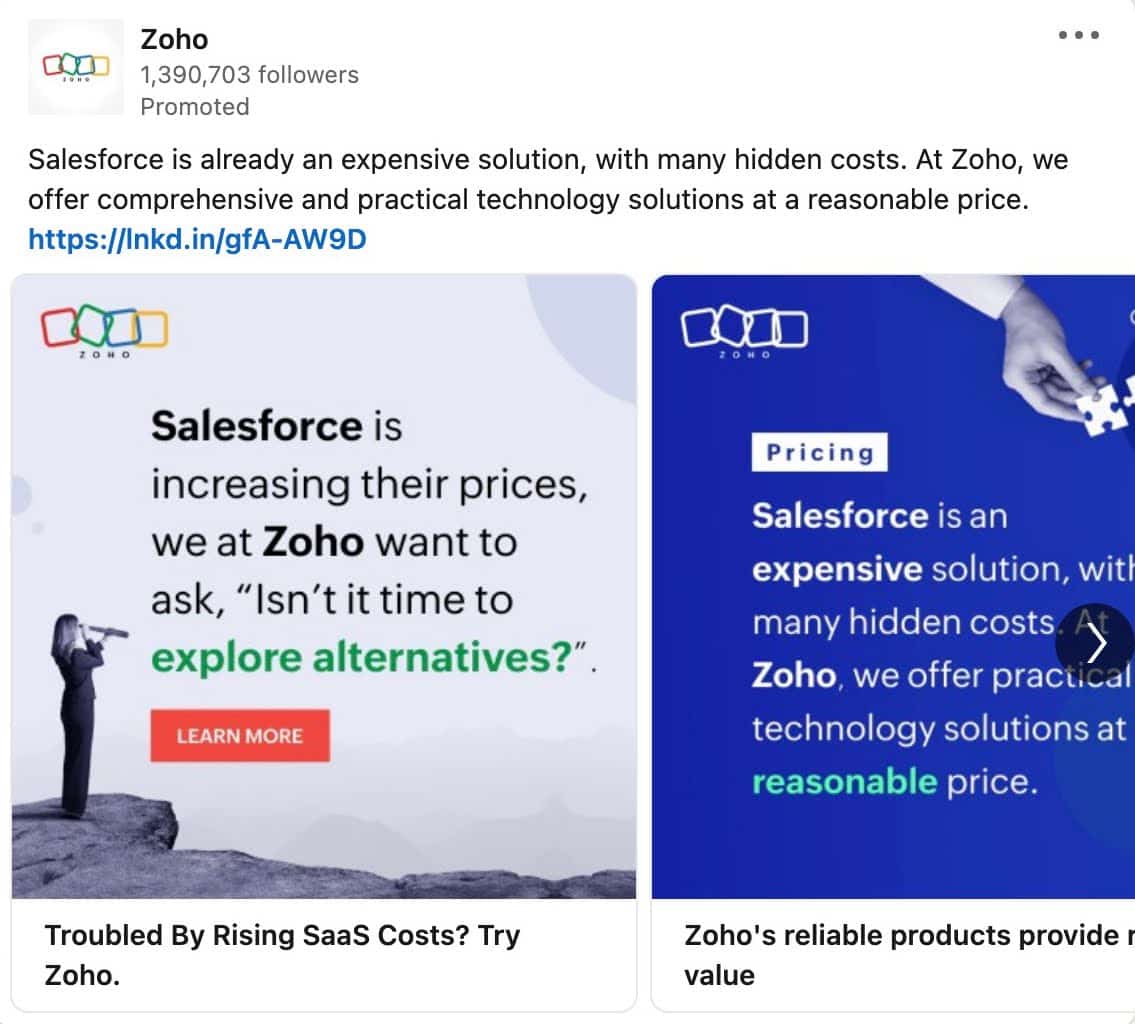Select the Pricing tag on blue card
Viewport: 1135px width, 1024px height.
click(819, 453)
